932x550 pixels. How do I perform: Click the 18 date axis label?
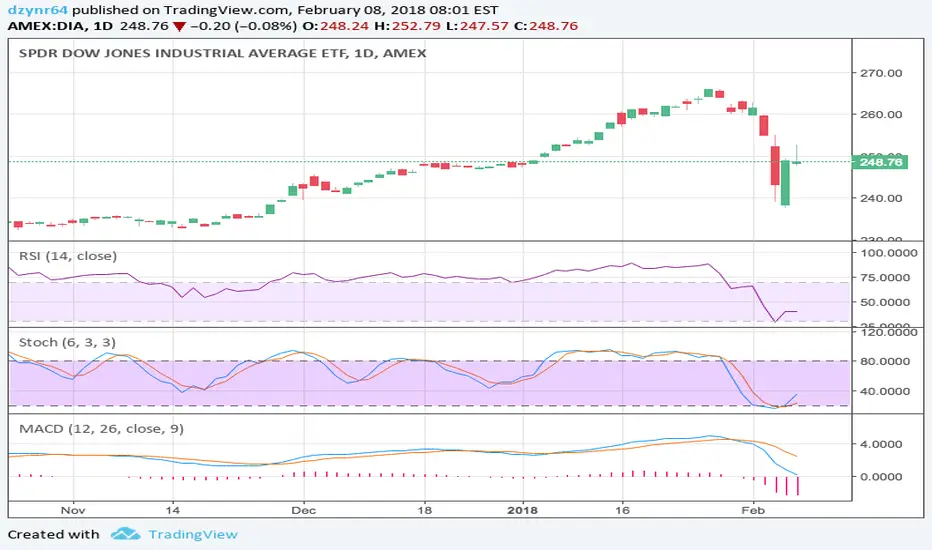424,510
